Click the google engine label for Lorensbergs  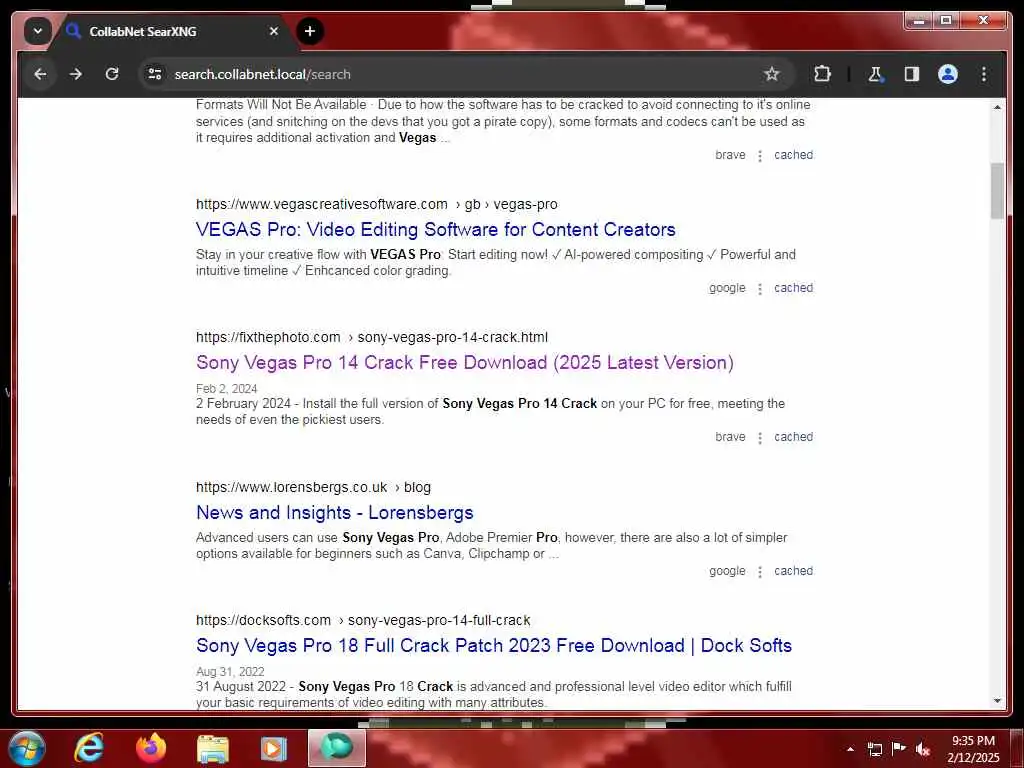pyautogui.click(x=727, y=571)
